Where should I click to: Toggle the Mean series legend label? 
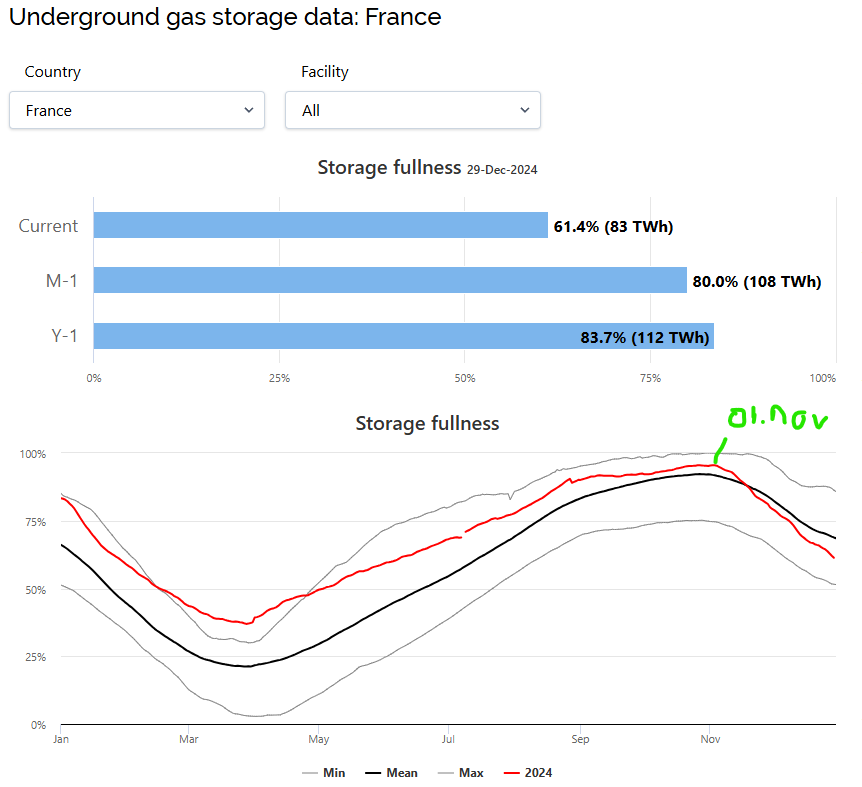[402, 773]
